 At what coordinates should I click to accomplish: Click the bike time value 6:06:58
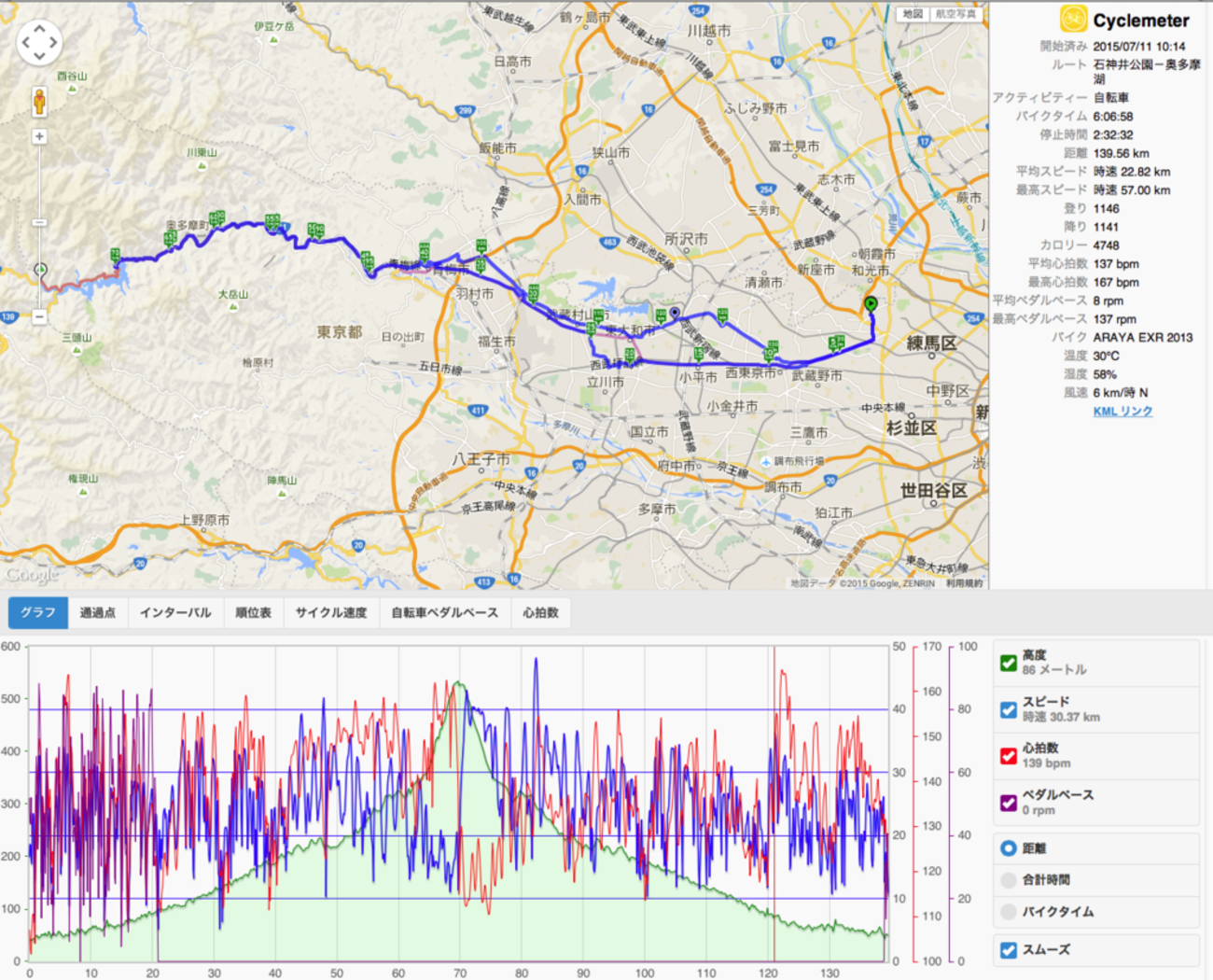pyautogui.click(x=1113, y=117)
